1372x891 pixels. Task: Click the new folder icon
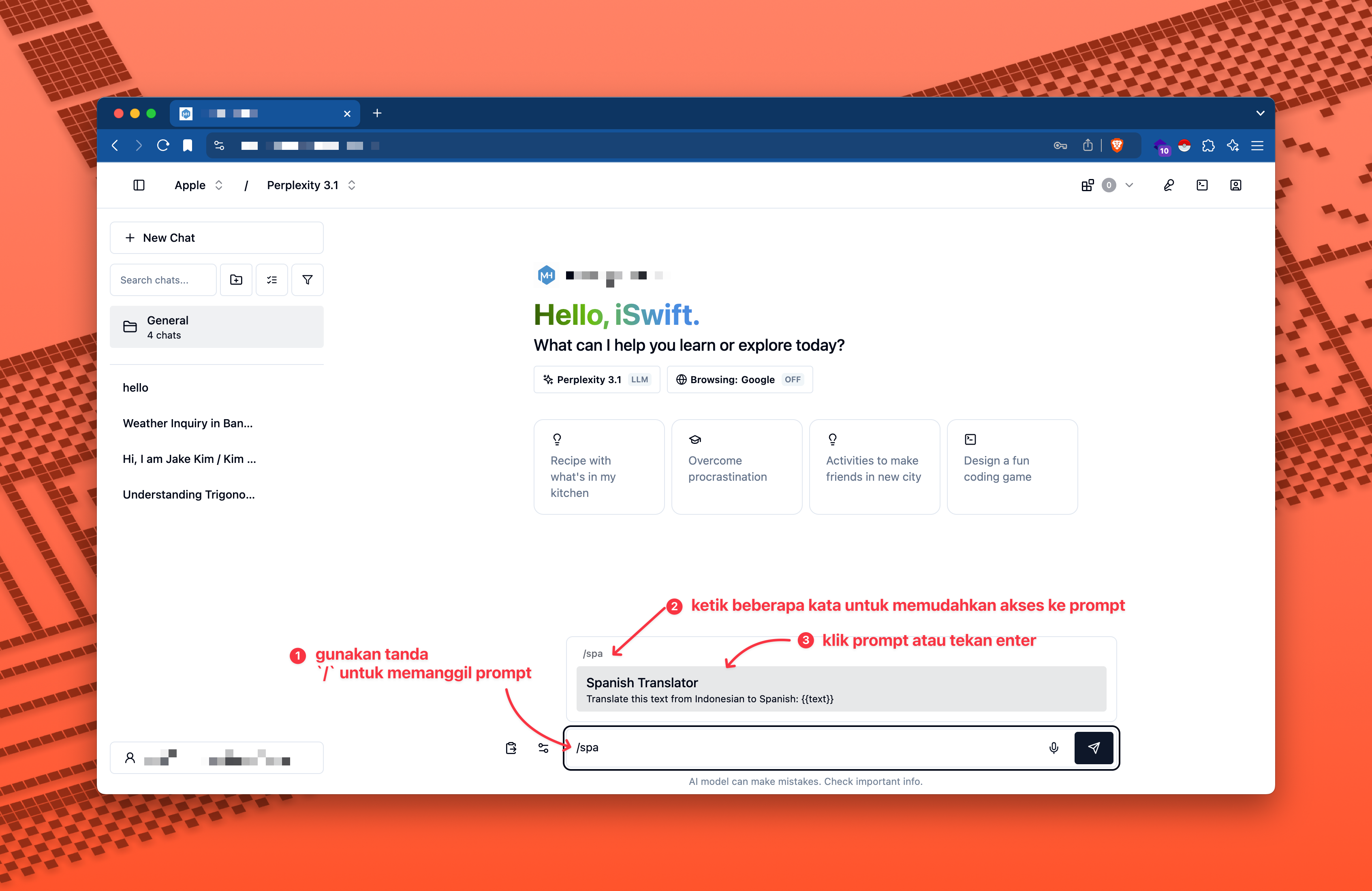(x=236, y=279)
